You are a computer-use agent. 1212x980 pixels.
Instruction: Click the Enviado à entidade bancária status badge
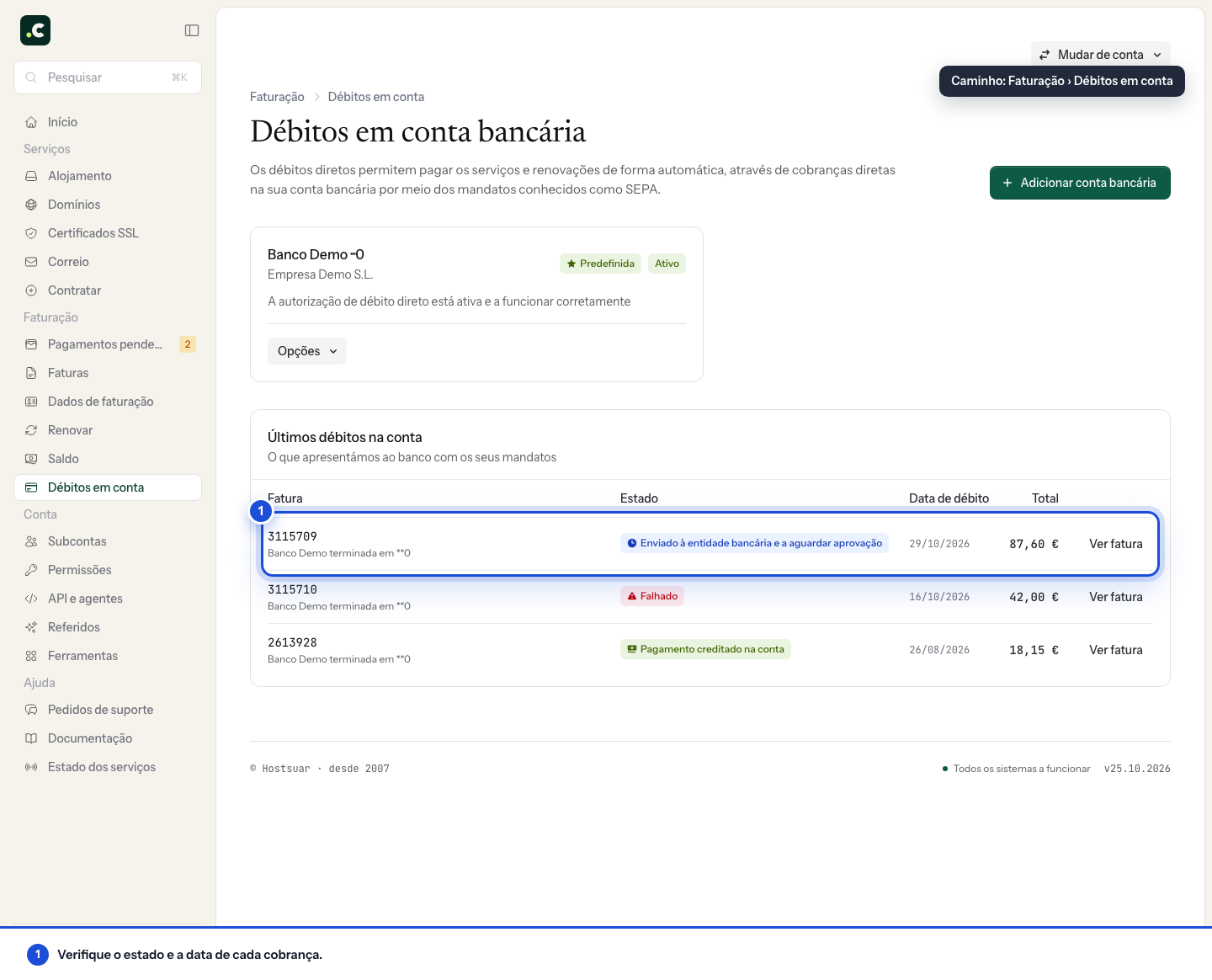pos(754,543)
